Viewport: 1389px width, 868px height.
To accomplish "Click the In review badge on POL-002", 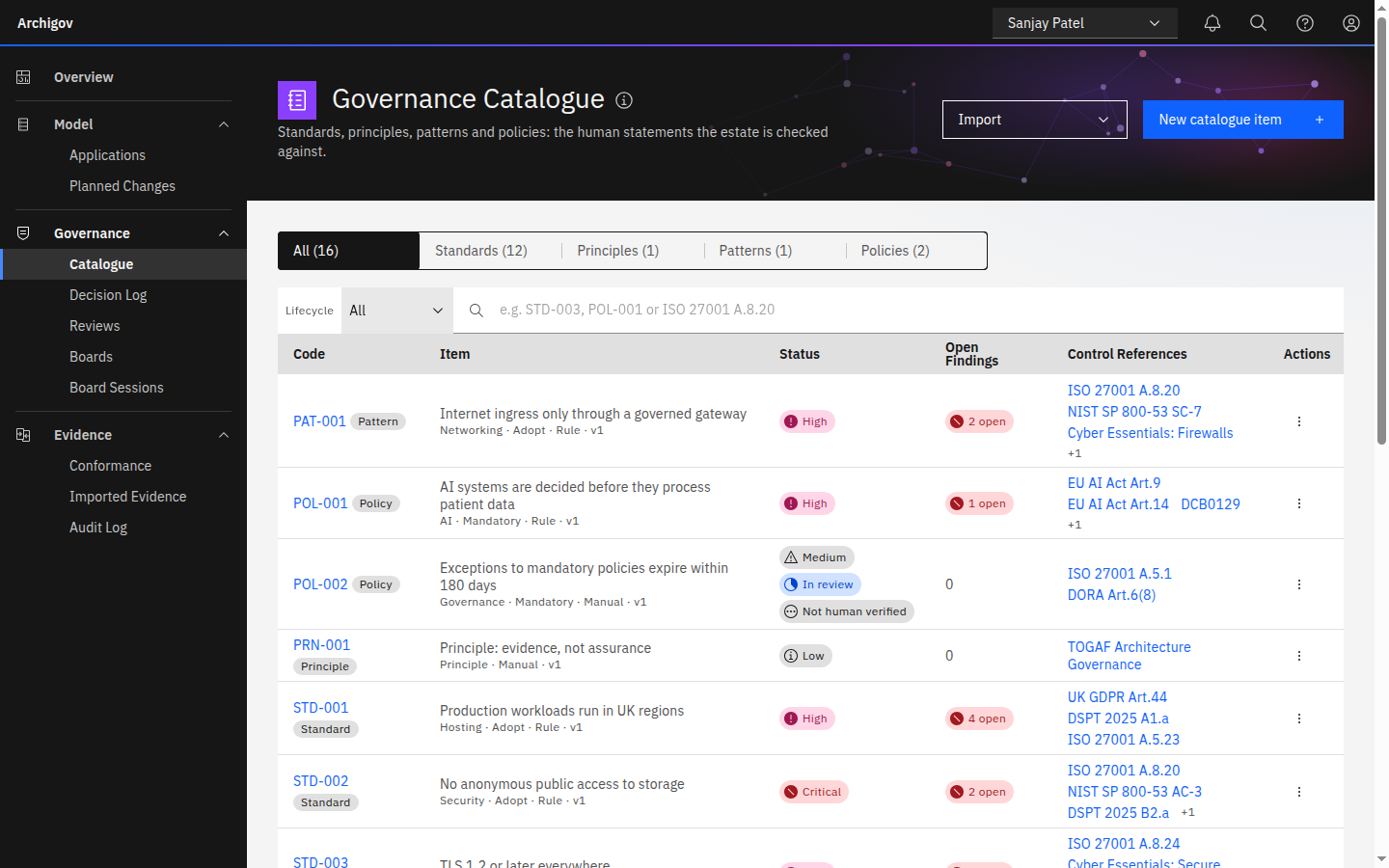I will pos(820,584).
